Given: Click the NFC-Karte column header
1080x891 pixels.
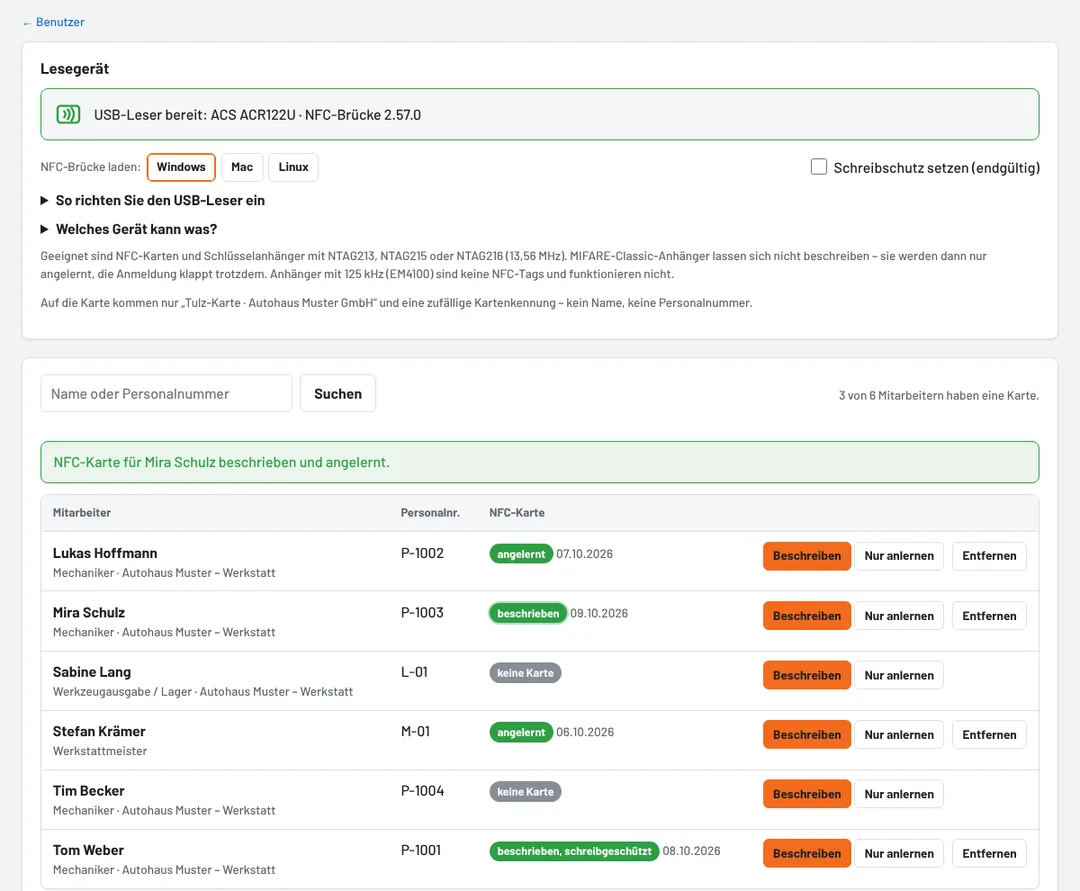Looking at the screenshot, I should [x=517, y=512].
